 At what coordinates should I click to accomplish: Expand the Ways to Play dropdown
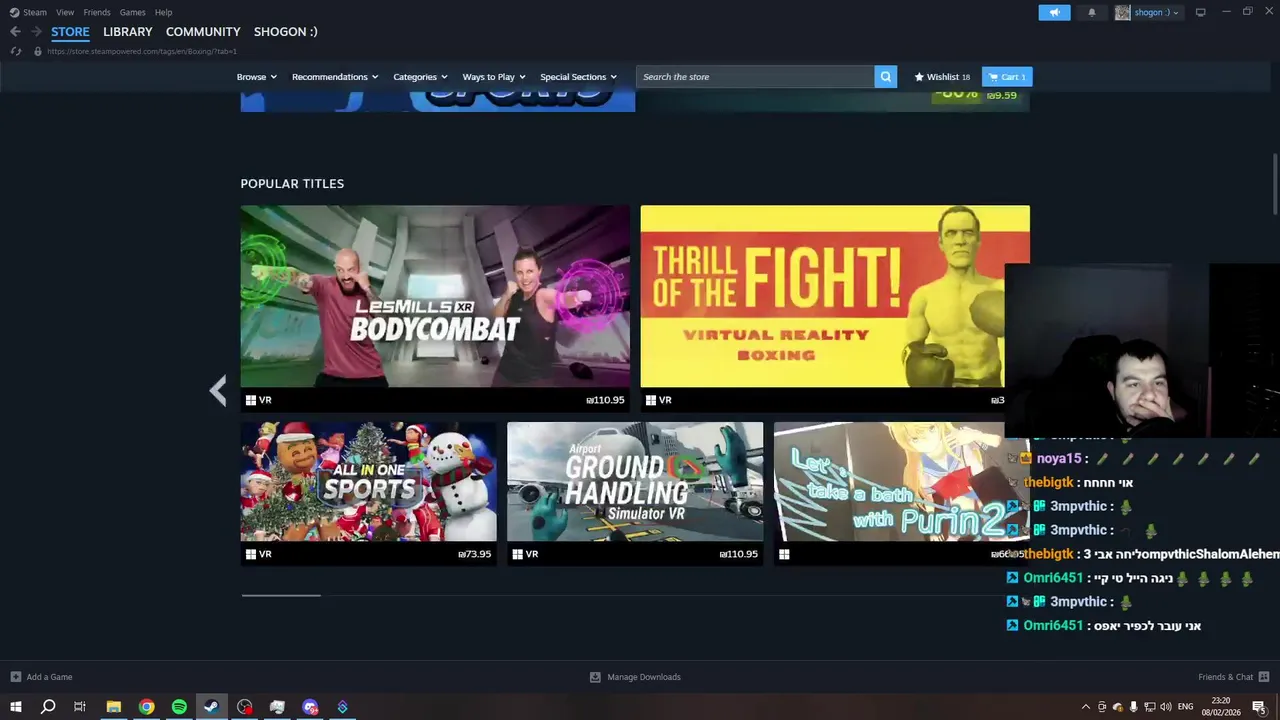(494, 77)
